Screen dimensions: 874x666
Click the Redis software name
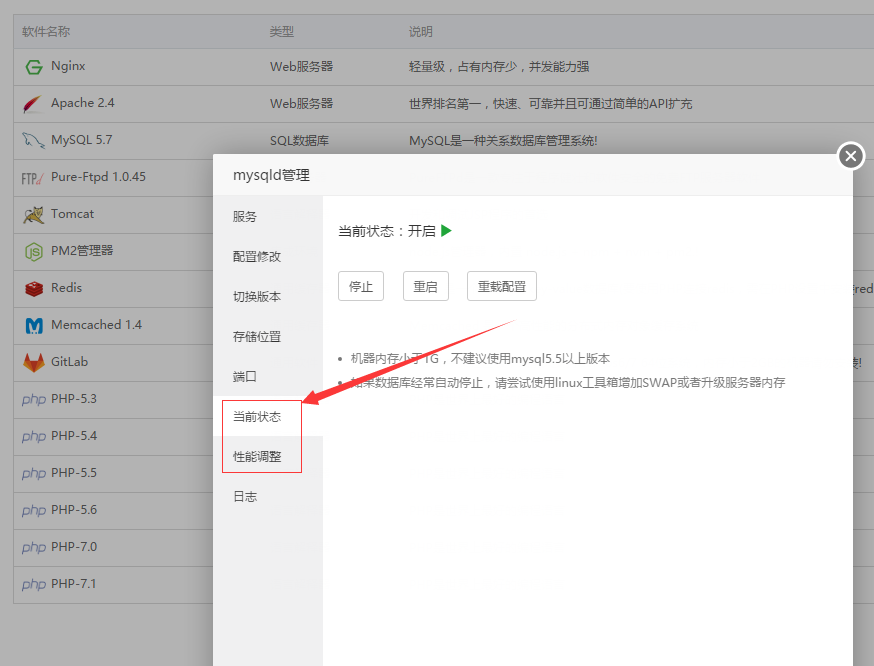[x=66, y=288]
